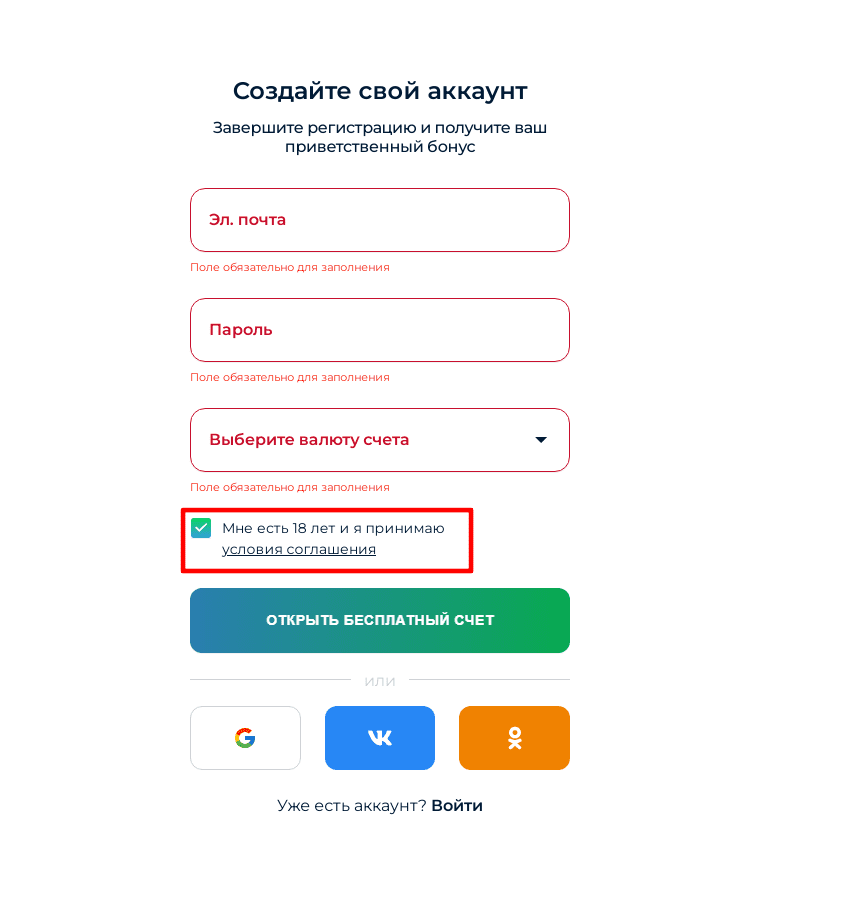Sign up via the VK icon button

[x=380, y=737]
